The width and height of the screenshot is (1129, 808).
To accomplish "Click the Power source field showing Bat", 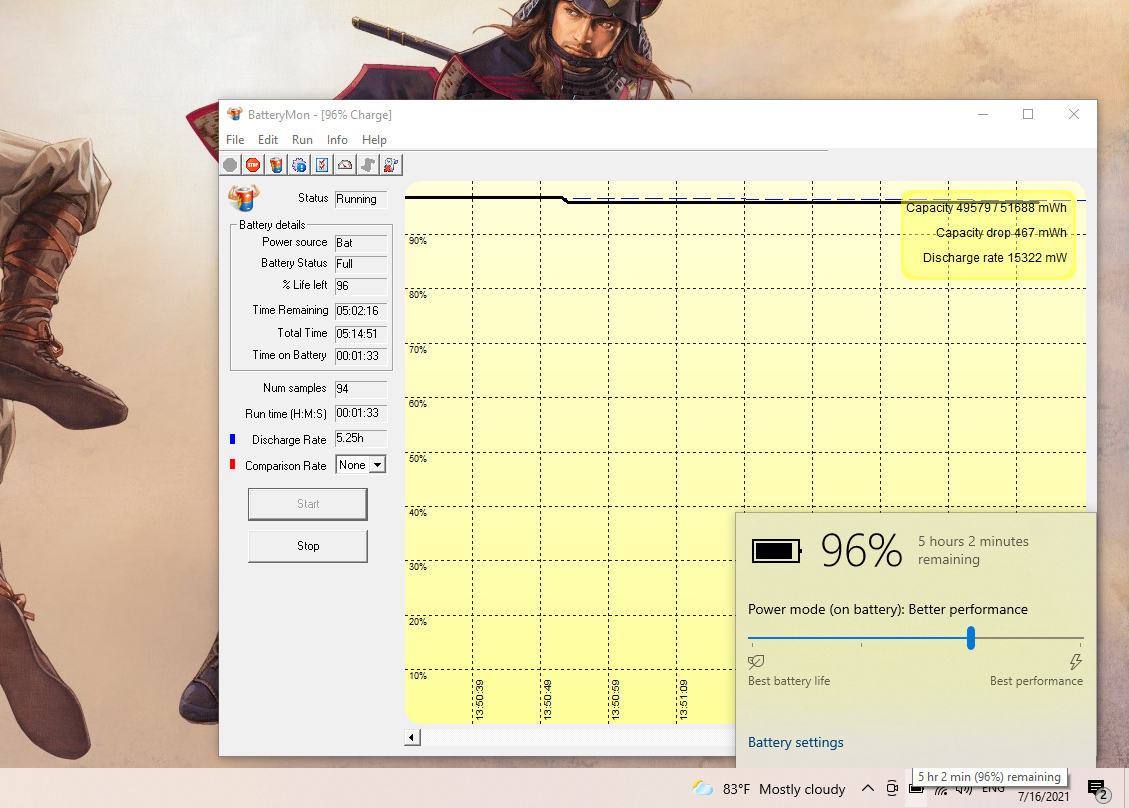I will pos(361,243).
